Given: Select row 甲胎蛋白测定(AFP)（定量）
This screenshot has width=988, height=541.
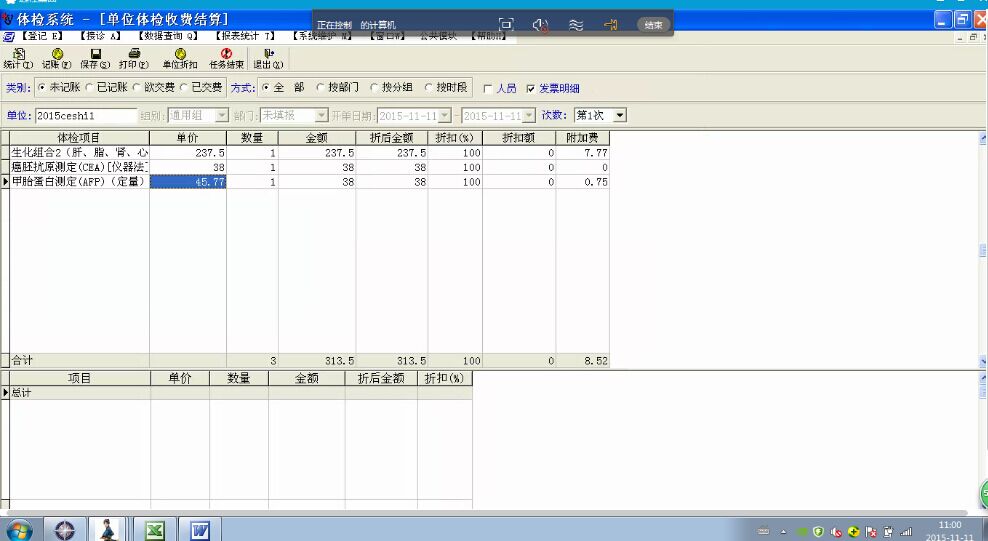Looking at the screenshot, I should (x=79, y=181).
